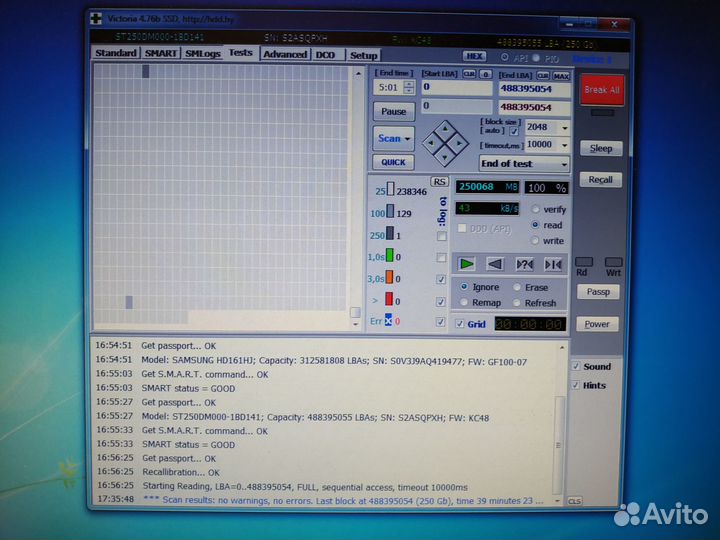Click the red Break All button
This screenshot has width=720, height=540.
(602, 90)
